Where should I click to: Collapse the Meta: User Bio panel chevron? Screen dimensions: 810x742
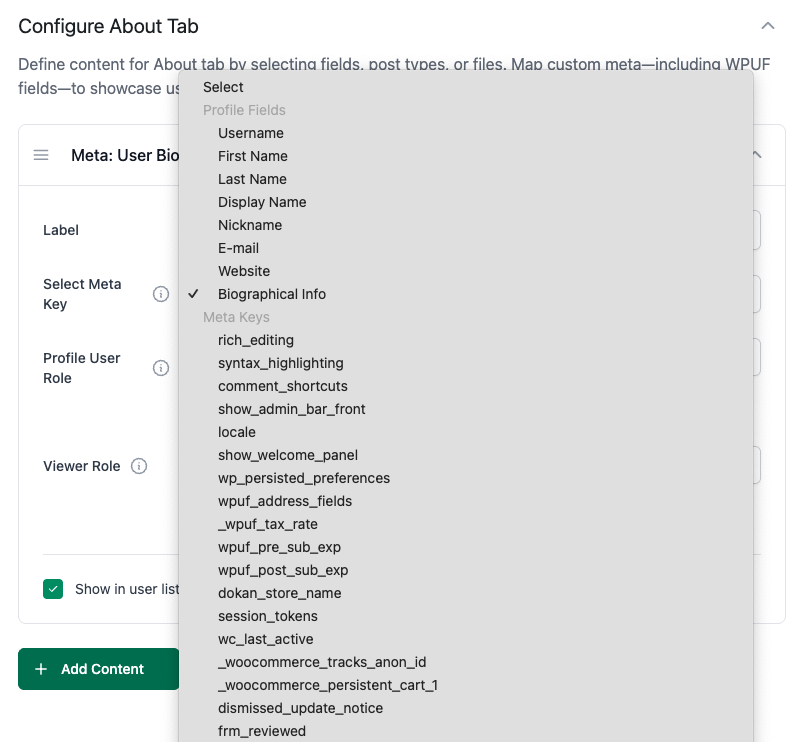pos(757,154)
